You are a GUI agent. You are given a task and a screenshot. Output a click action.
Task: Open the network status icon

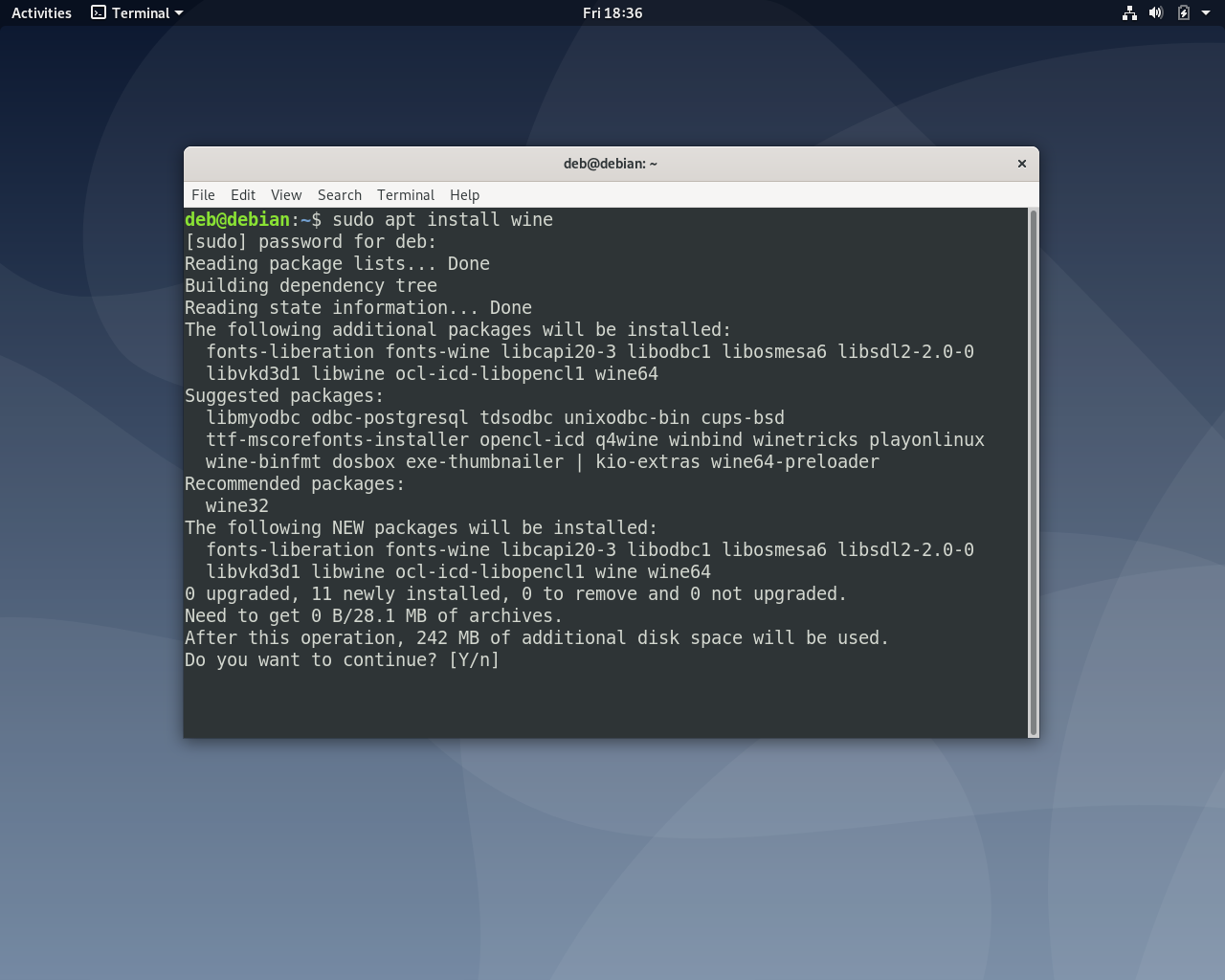coord(1129,12)
